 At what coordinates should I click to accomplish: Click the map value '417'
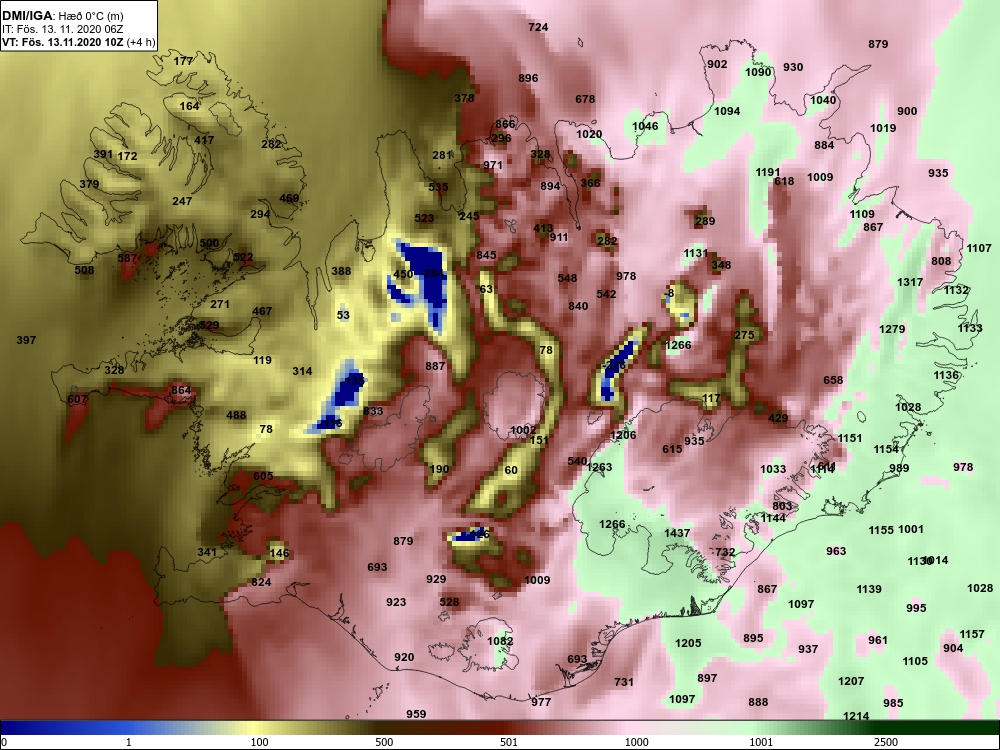(x=204, y=140)
